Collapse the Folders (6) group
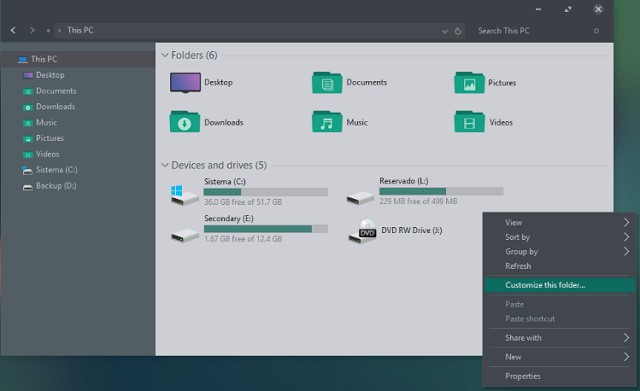The height and width of the screenshot is (391, 640). (x=165, y=55)
